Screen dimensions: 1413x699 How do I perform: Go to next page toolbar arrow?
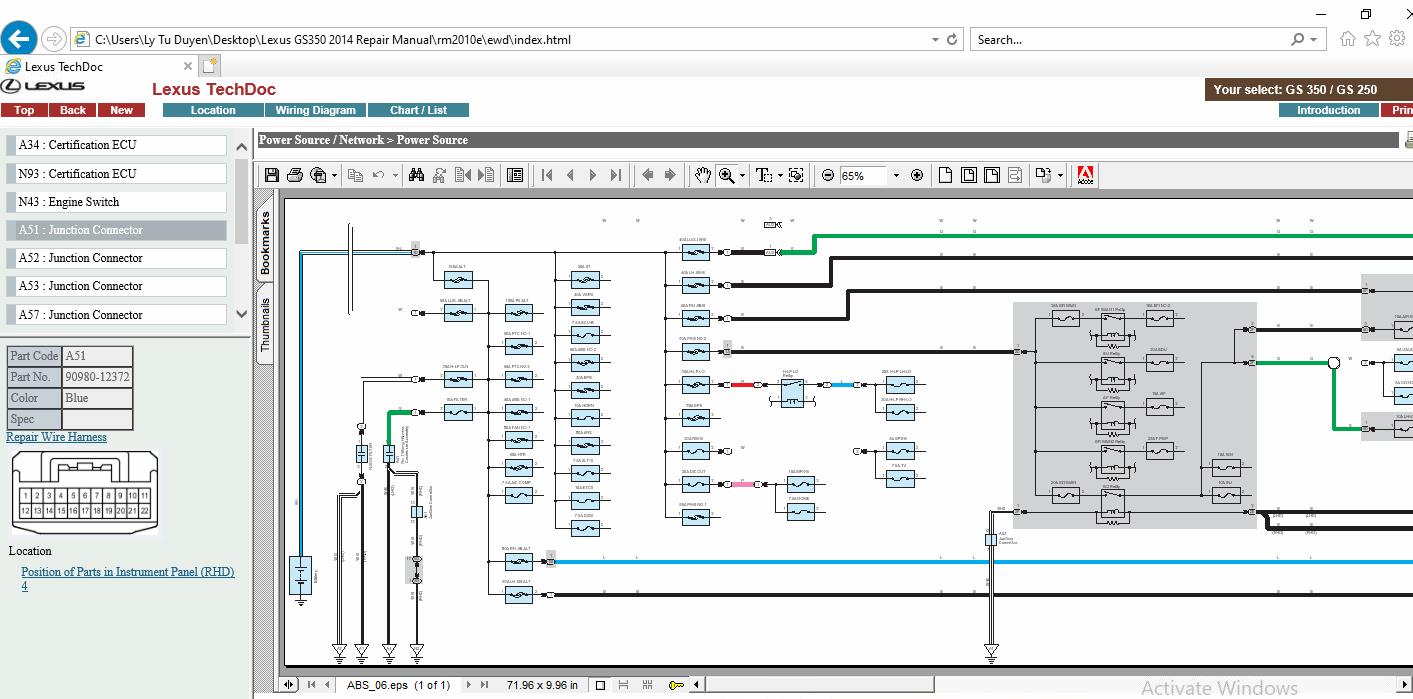[x=593, y=175]
